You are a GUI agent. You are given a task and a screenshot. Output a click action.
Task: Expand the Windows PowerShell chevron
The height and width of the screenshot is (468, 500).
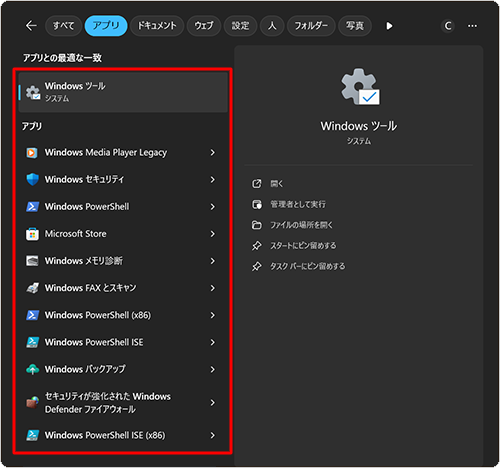[x=213, y=207]
